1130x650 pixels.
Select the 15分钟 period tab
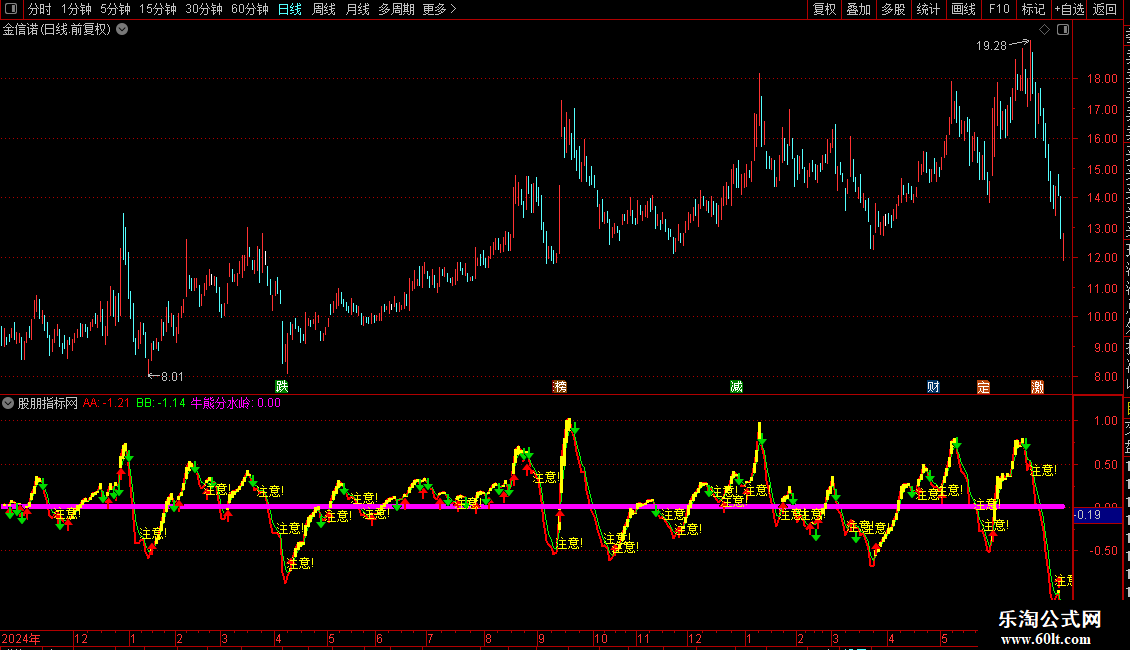[x=158, y=9]
